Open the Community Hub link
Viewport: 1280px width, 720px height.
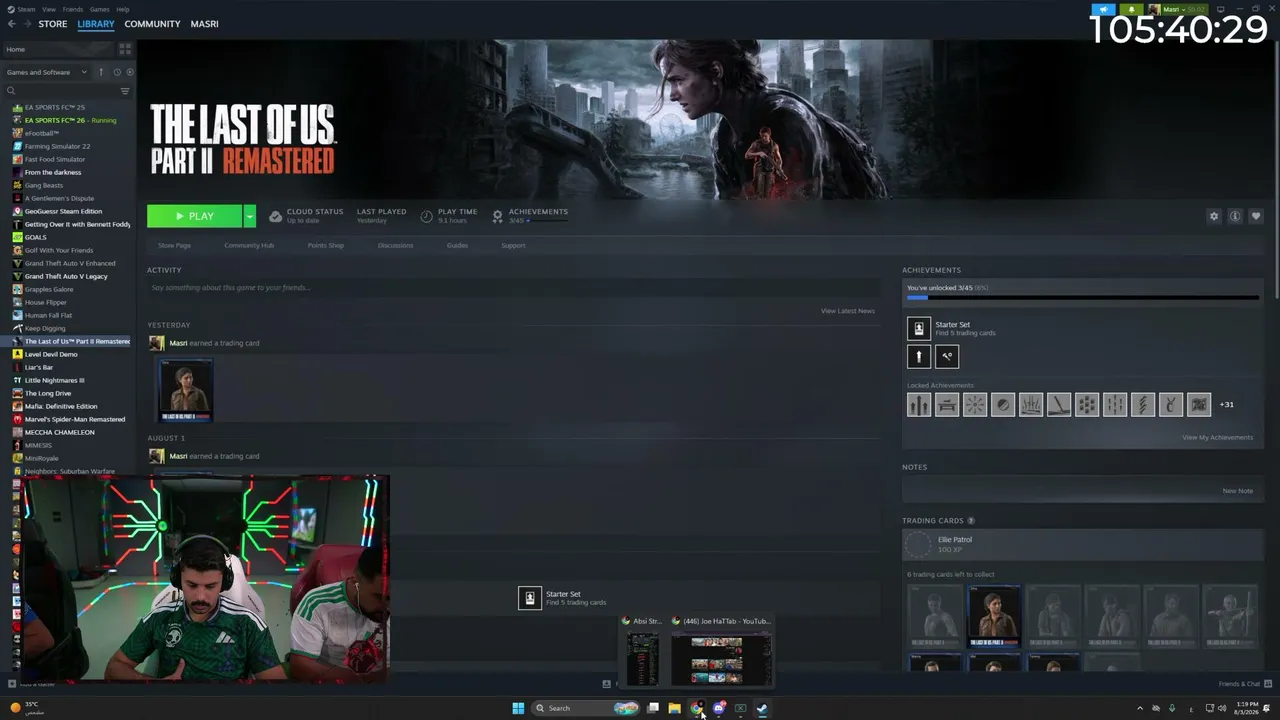point(249,245)
